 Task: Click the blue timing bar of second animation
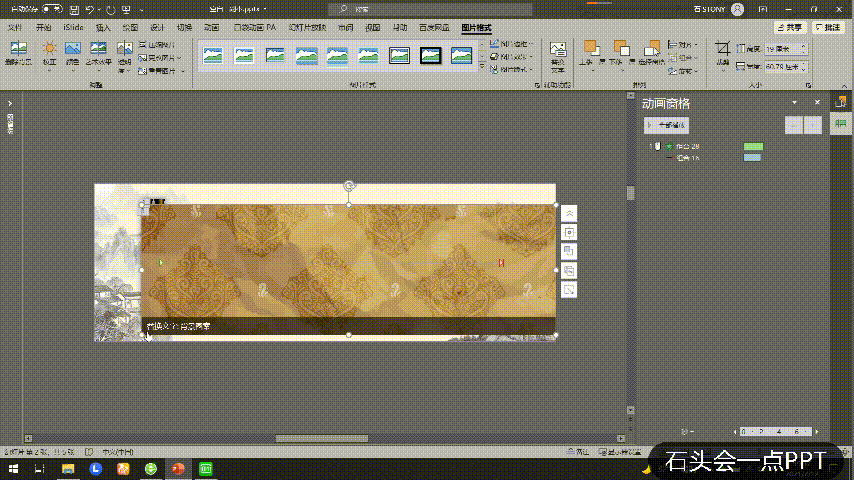coord(752,158)
